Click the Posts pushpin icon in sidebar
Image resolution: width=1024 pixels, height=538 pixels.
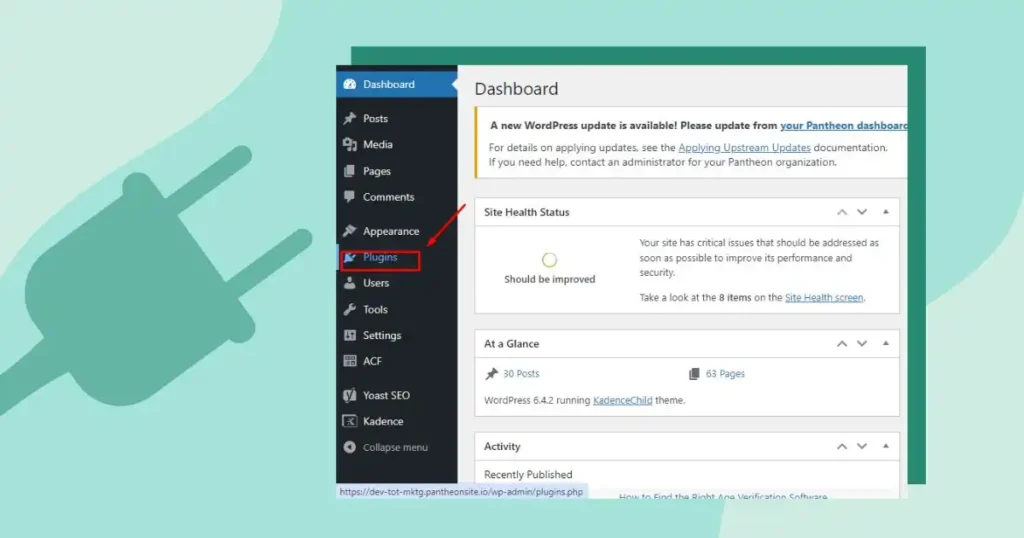pyautogui.click(x=350, y=118)
